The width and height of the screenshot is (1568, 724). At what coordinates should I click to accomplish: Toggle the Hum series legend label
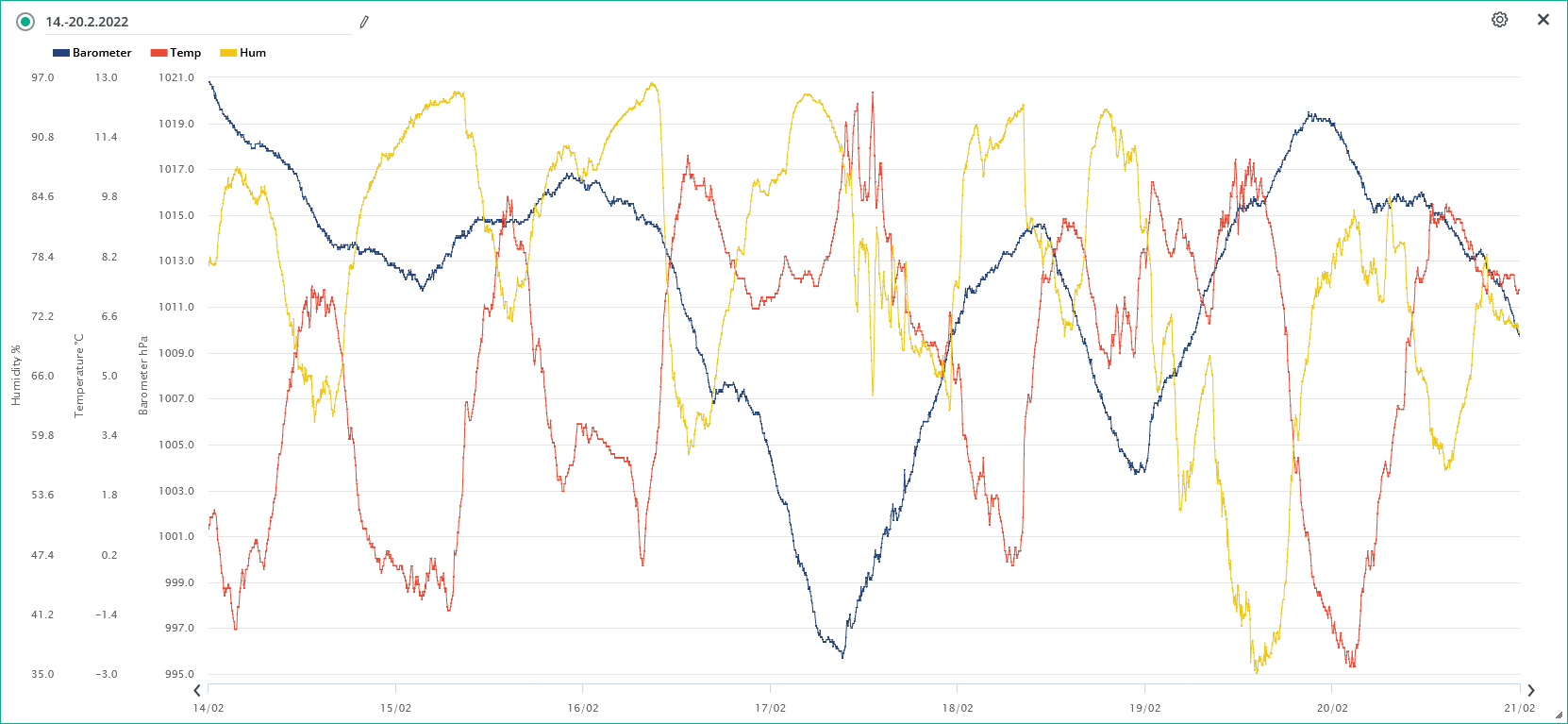click(x=253, y=53)
